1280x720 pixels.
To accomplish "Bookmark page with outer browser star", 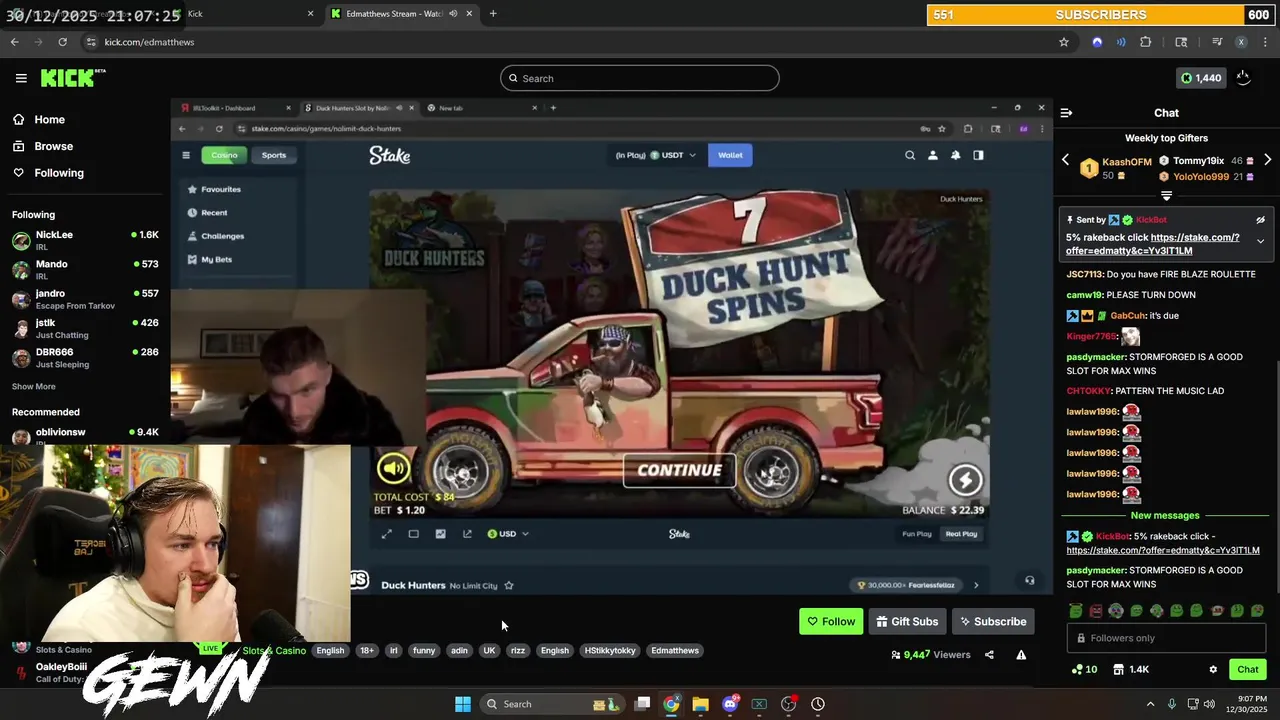I will pos(1064,42).
